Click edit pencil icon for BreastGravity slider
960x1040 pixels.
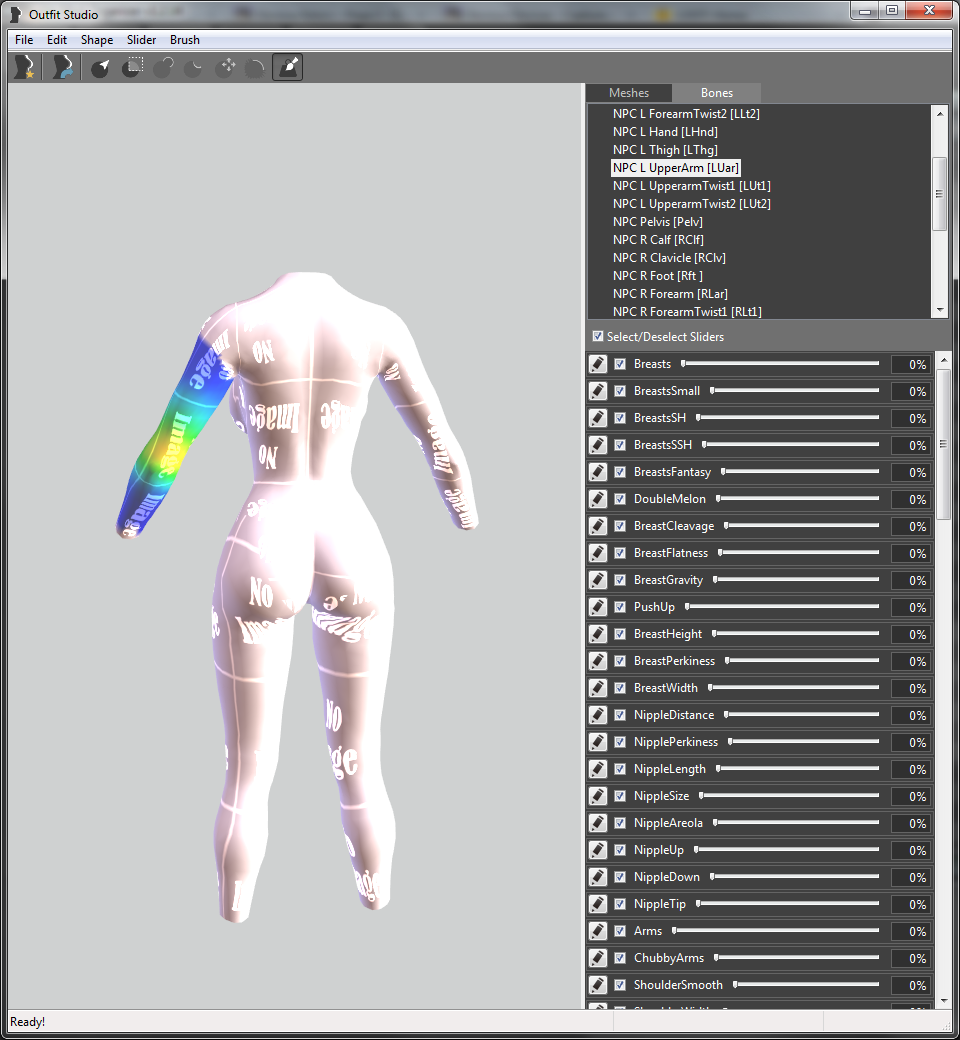tap(598, 580)
